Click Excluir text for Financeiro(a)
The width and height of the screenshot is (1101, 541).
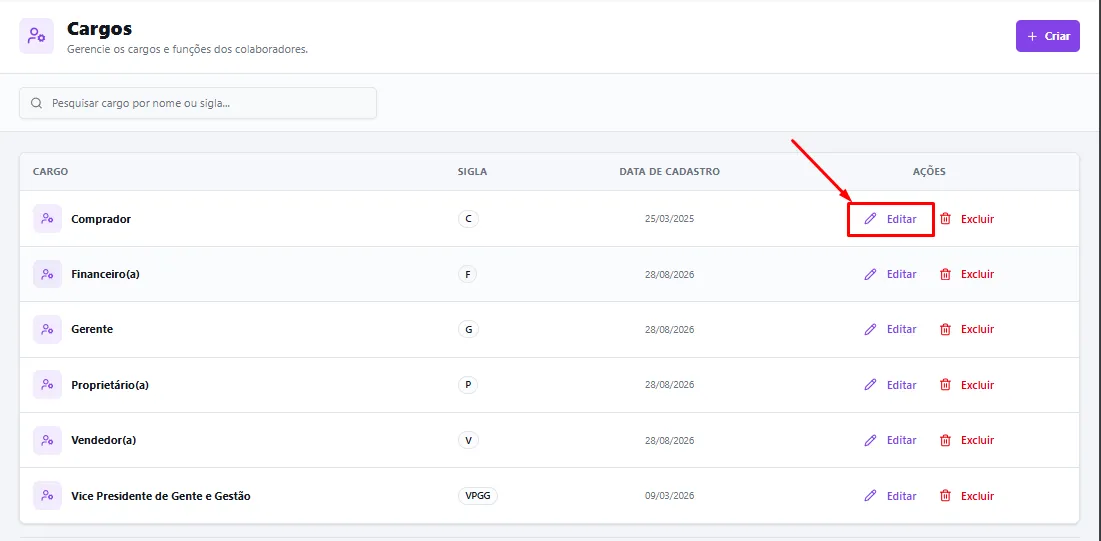pyautogui.click(x=977, y=274)
